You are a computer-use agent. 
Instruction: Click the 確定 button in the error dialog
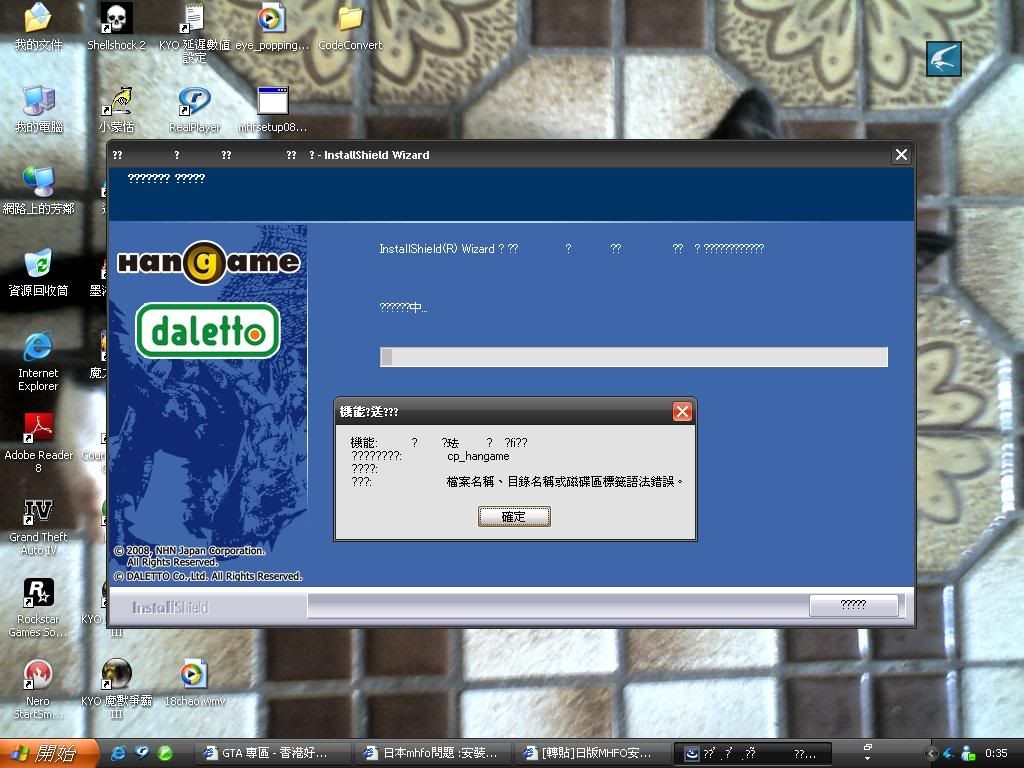[514, 517]
